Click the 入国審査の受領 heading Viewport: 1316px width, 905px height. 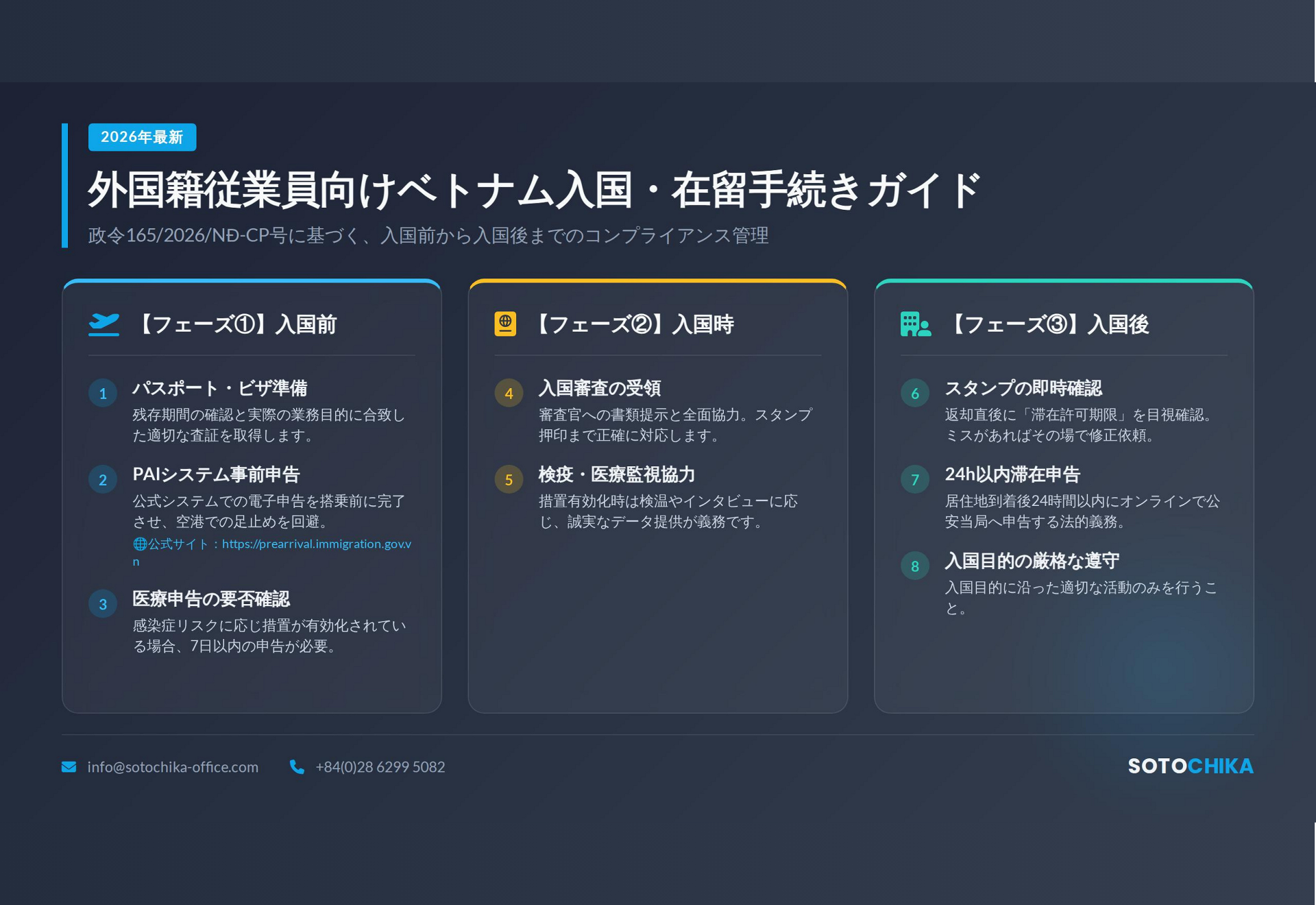pyautogui.click(x=600, y=388)
